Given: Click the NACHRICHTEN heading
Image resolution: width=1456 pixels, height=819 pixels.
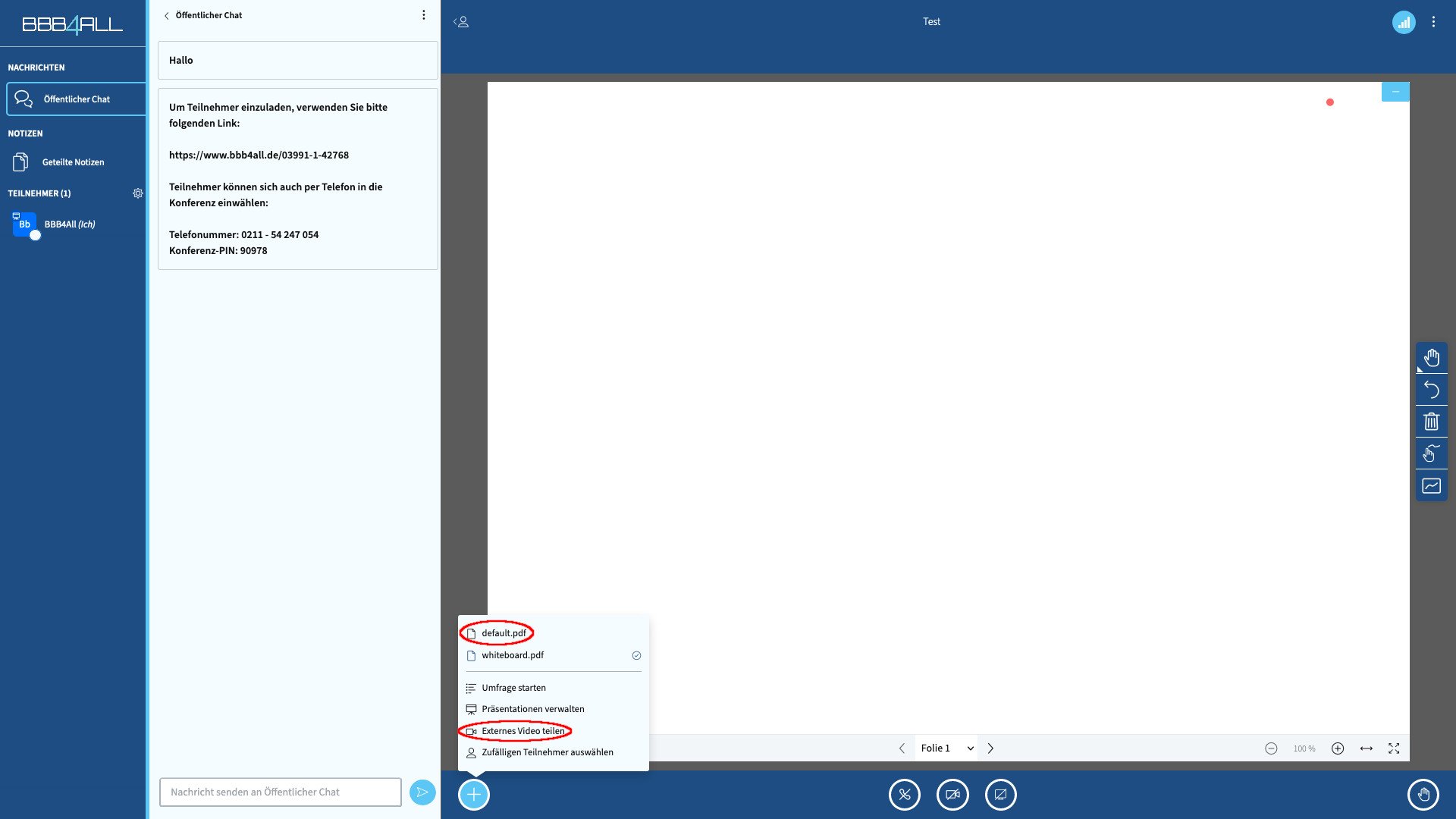Looking at the screenshot, I should (36, 67).
